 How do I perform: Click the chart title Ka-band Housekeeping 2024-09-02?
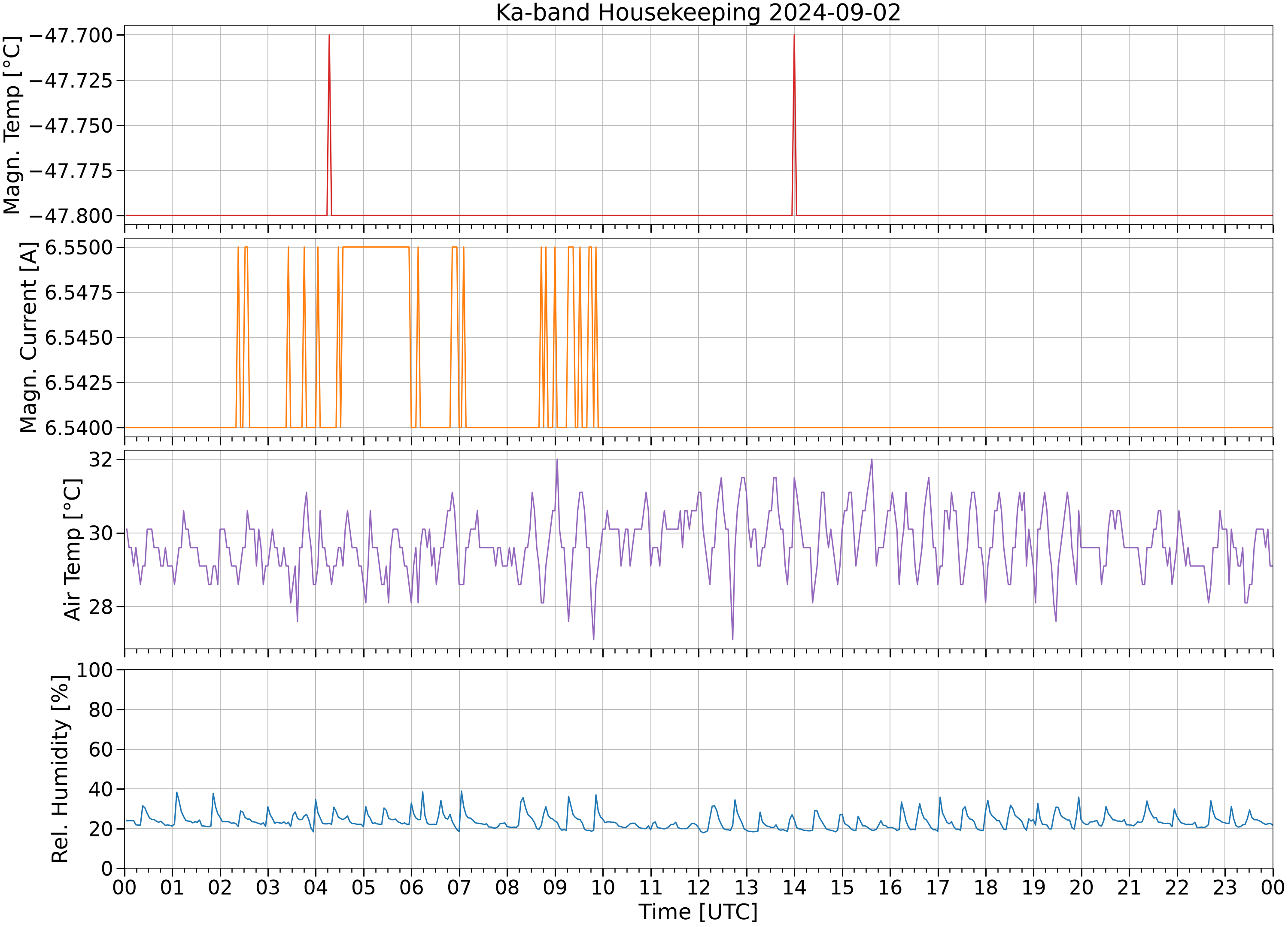(x=698, y=12)
